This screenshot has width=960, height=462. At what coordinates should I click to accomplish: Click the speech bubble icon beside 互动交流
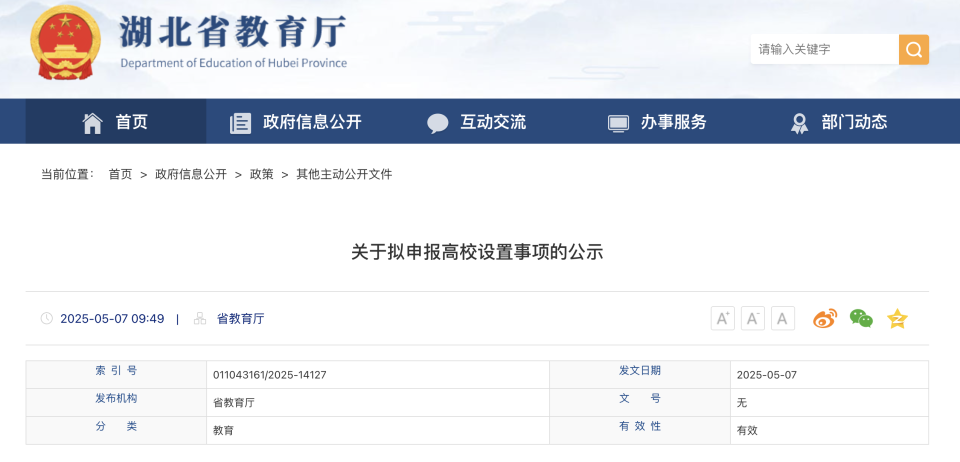pos(438,123)
